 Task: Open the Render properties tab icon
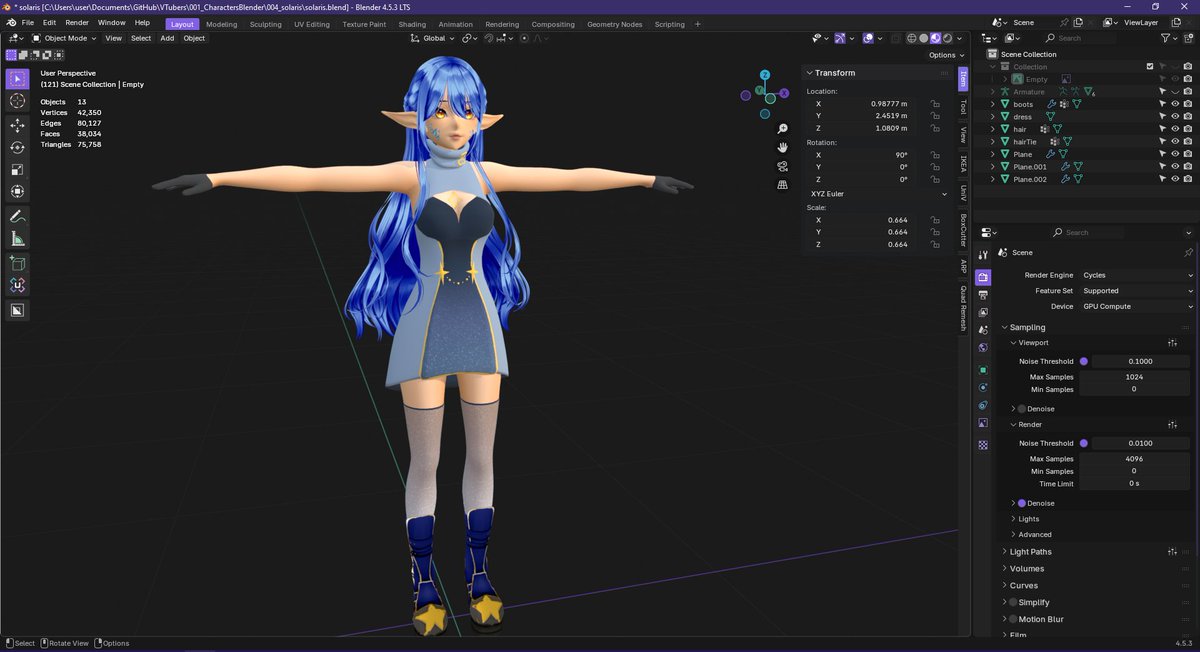coord(983,277)
